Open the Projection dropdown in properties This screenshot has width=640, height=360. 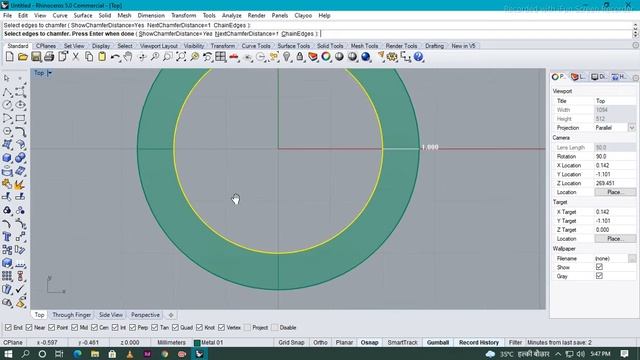632,128
